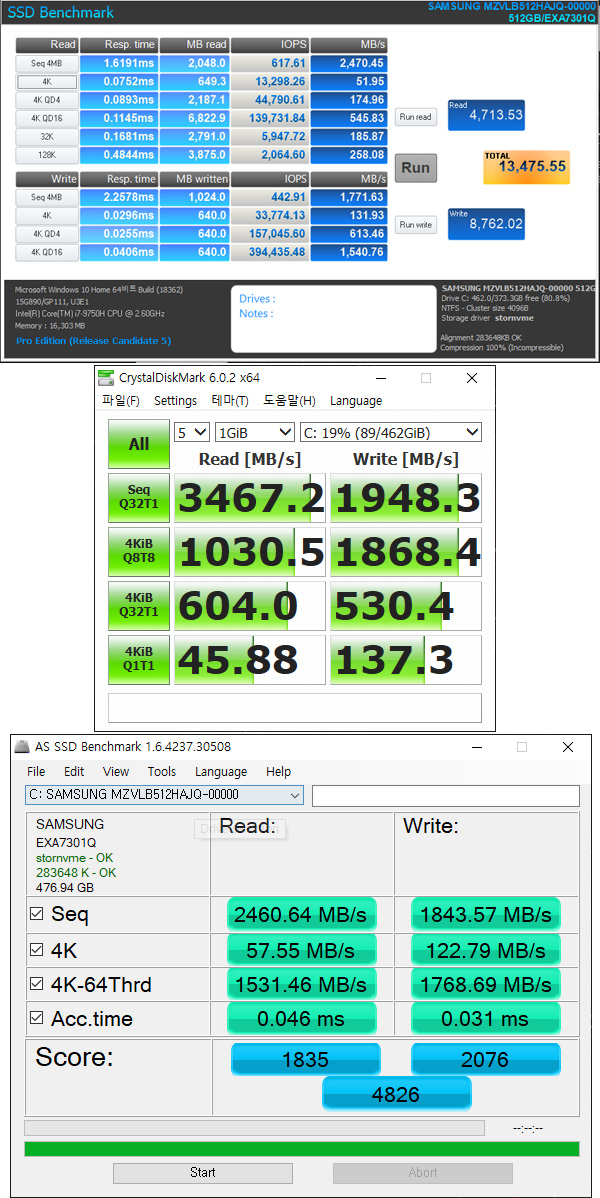600x1198 pixels.
Task: Click the 1948.3 sequential write result
Action: click(x=406, y=498)
